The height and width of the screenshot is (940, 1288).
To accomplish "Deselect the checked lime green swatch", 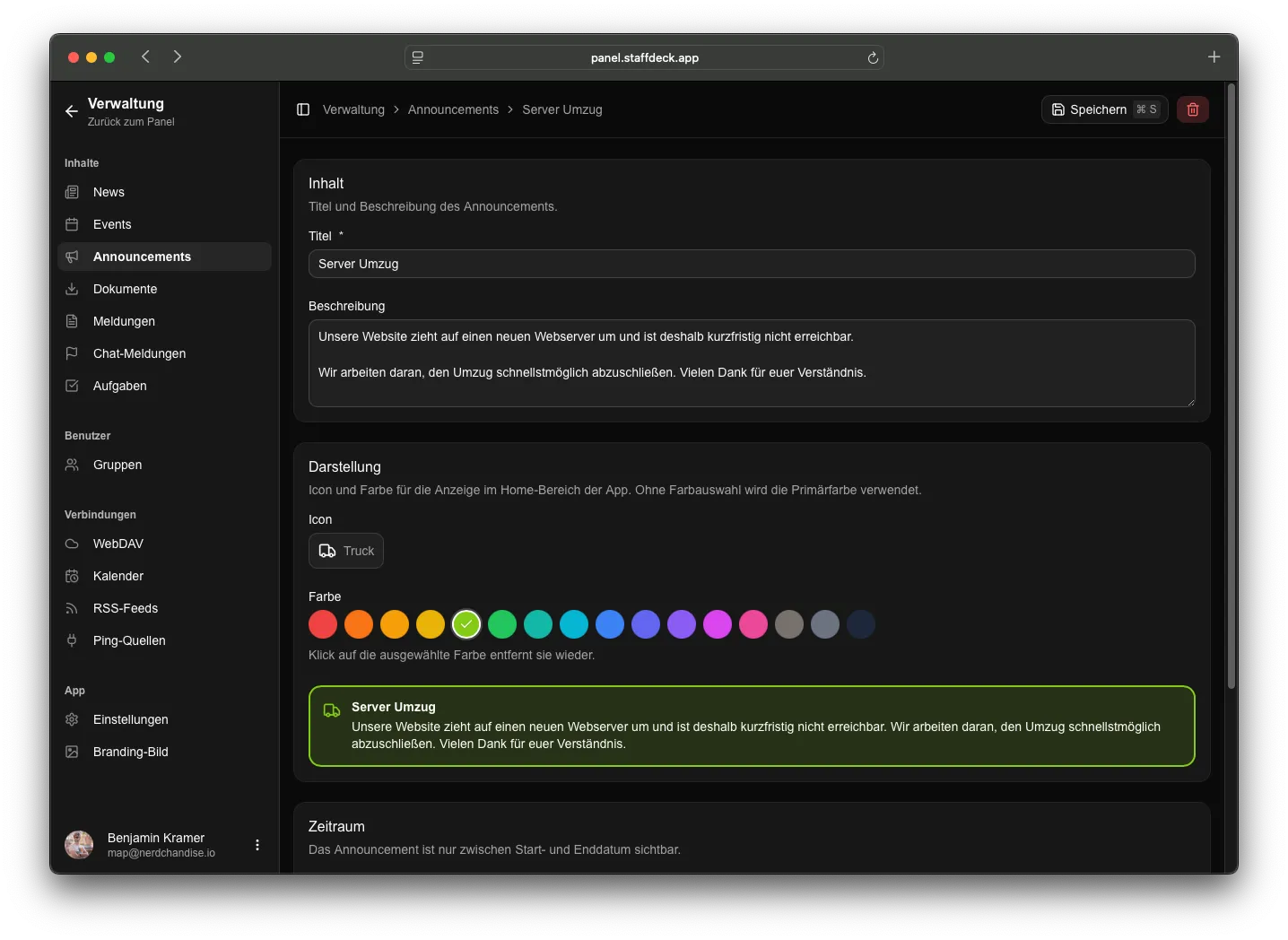I will coord(466,624).
